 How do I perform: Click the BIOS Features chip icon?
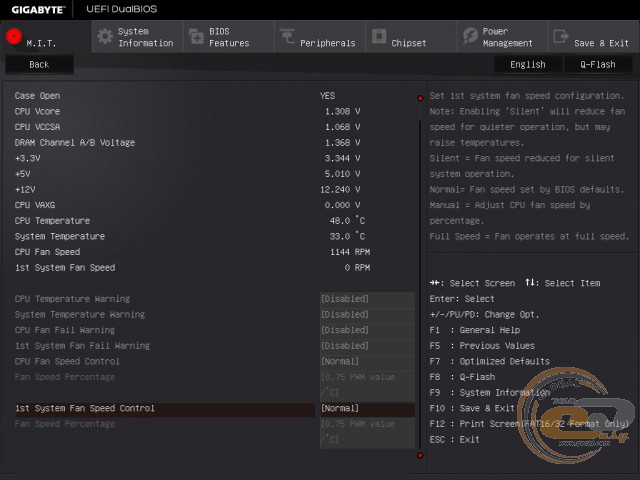click(x=196, y=36)
